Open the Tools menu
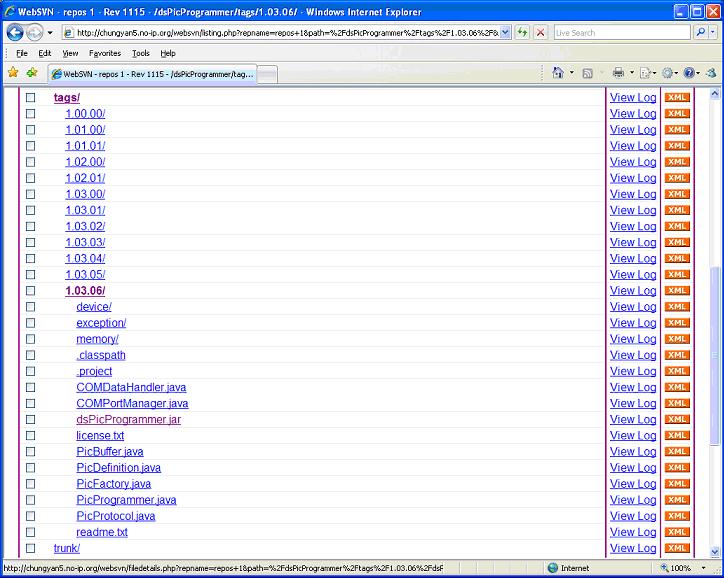The width and height of the screenshot is (724, 578). 141,53
